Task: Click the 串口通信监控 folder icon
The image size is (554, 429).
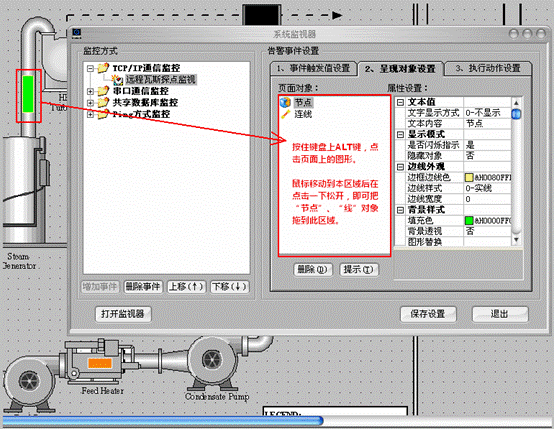Action: point(103,91)
